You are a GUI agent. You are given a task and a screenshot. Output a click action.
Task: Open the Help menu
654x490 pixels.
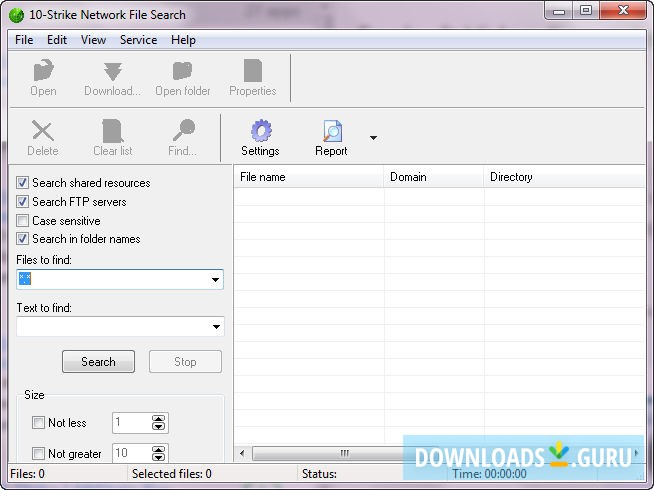click(183, 40)
